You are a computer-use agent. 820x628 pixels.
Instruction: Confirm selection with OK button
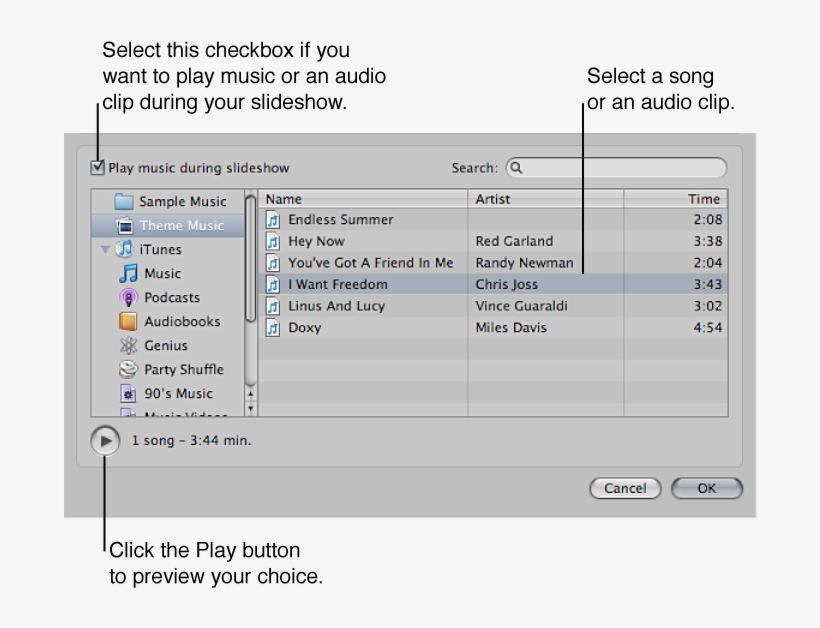tap(707, 488)
